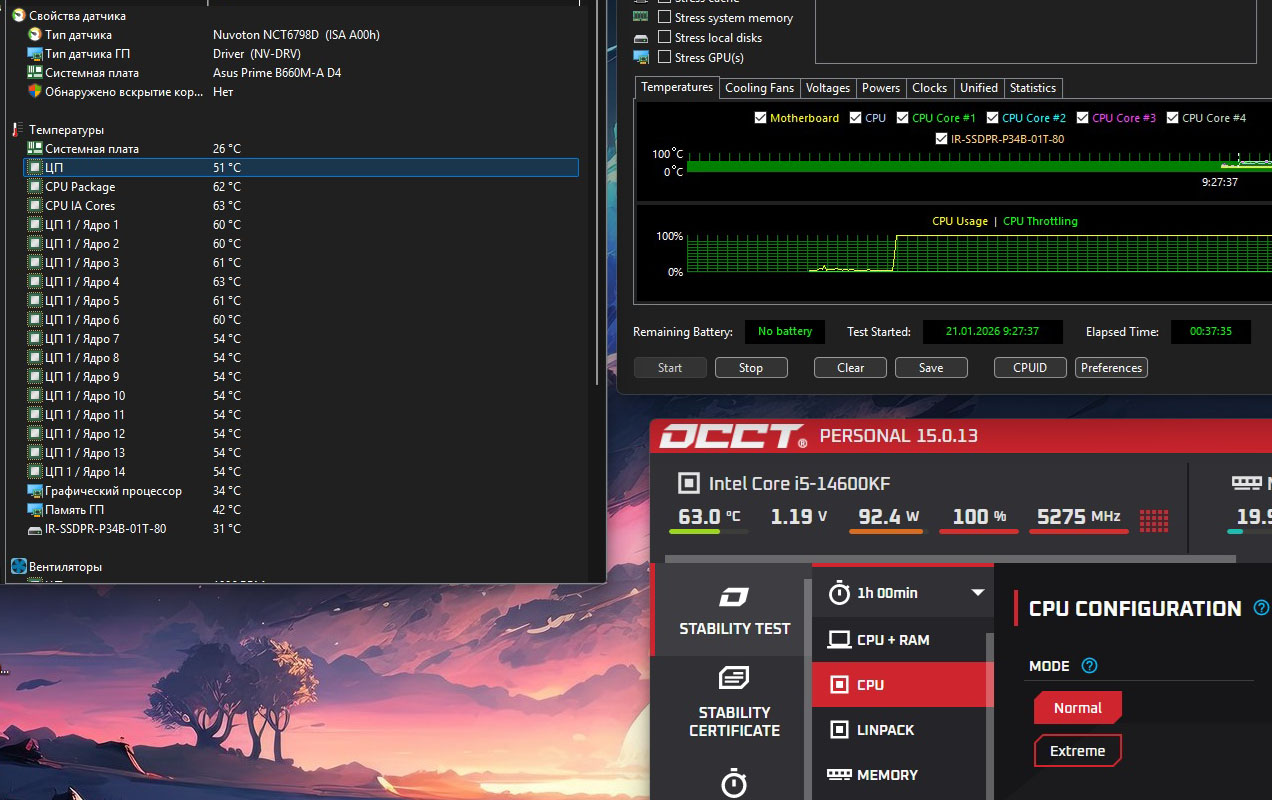Click the board icon of Системная плата 26 °C row
1272x800 pixels.
point(35,149)
